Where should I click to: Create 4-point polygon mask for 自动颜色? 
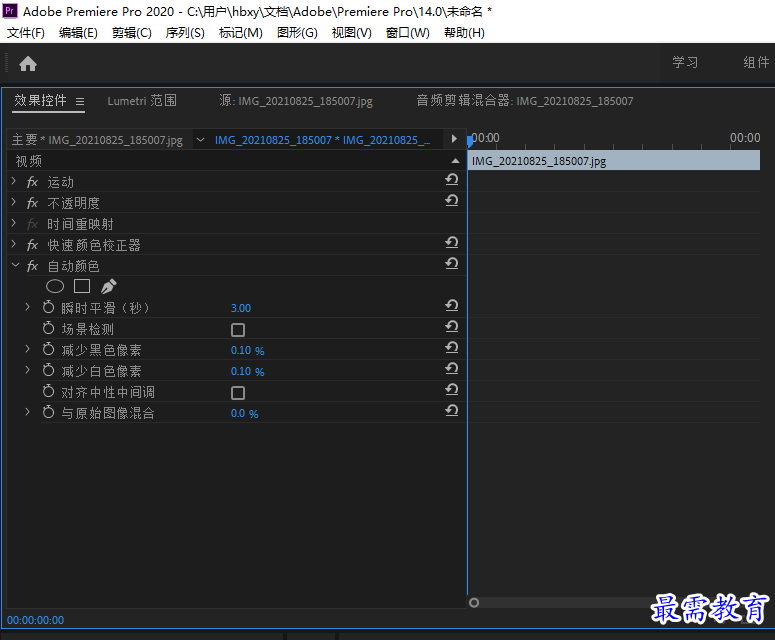point(82,286)
